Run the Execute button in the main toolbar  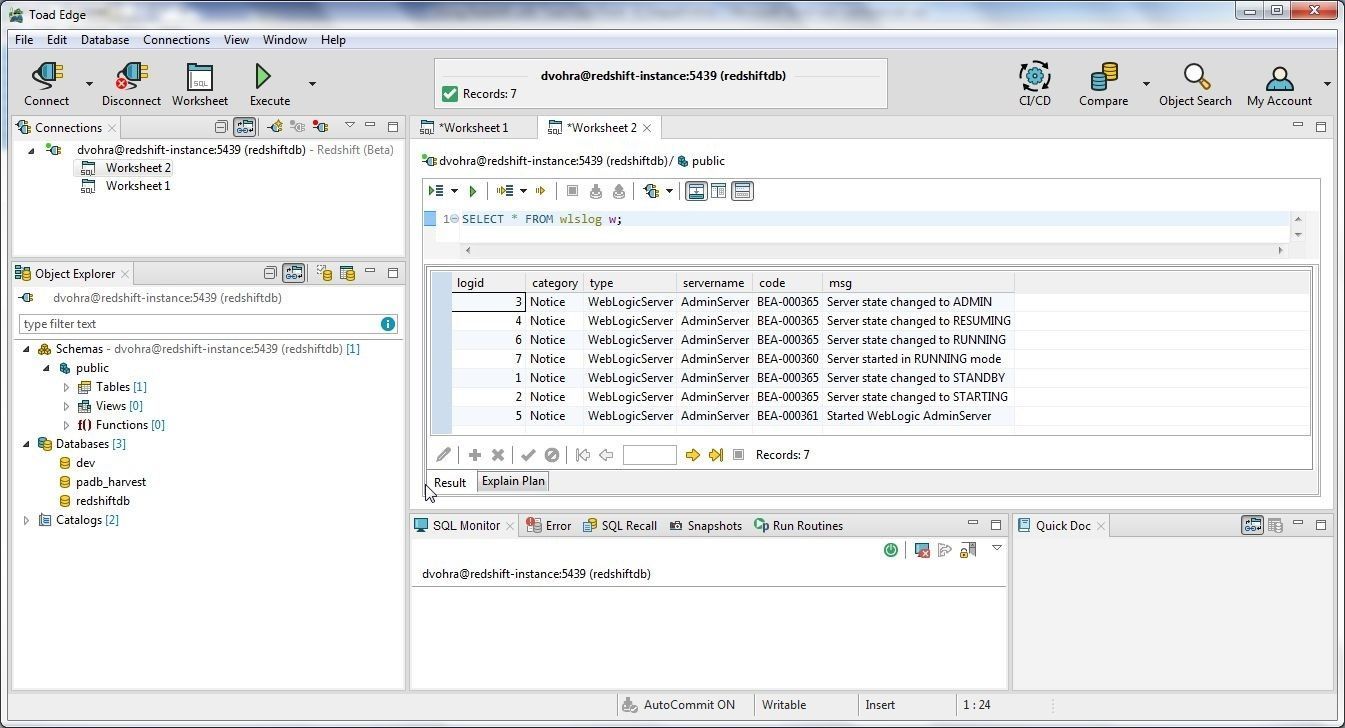tap(270, 84)
